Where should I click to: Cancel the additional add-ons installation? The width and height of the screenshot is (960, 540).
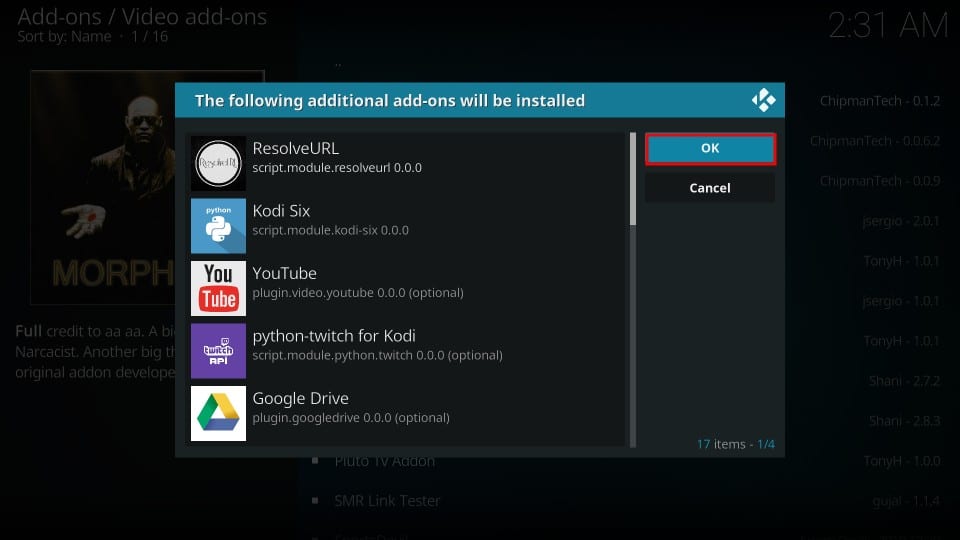710,188
